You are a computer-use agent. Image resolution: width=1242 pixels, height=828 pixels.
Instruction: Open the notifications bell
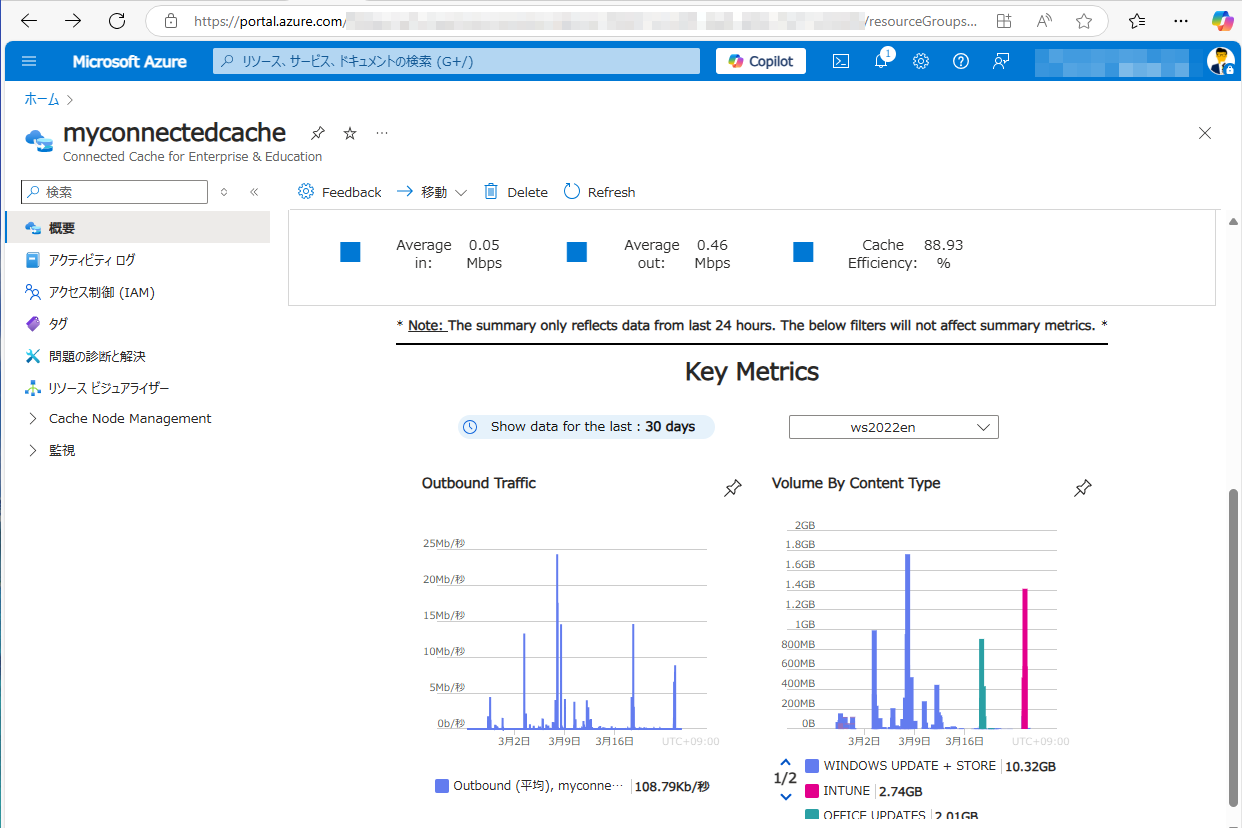(x=880, y=60)
